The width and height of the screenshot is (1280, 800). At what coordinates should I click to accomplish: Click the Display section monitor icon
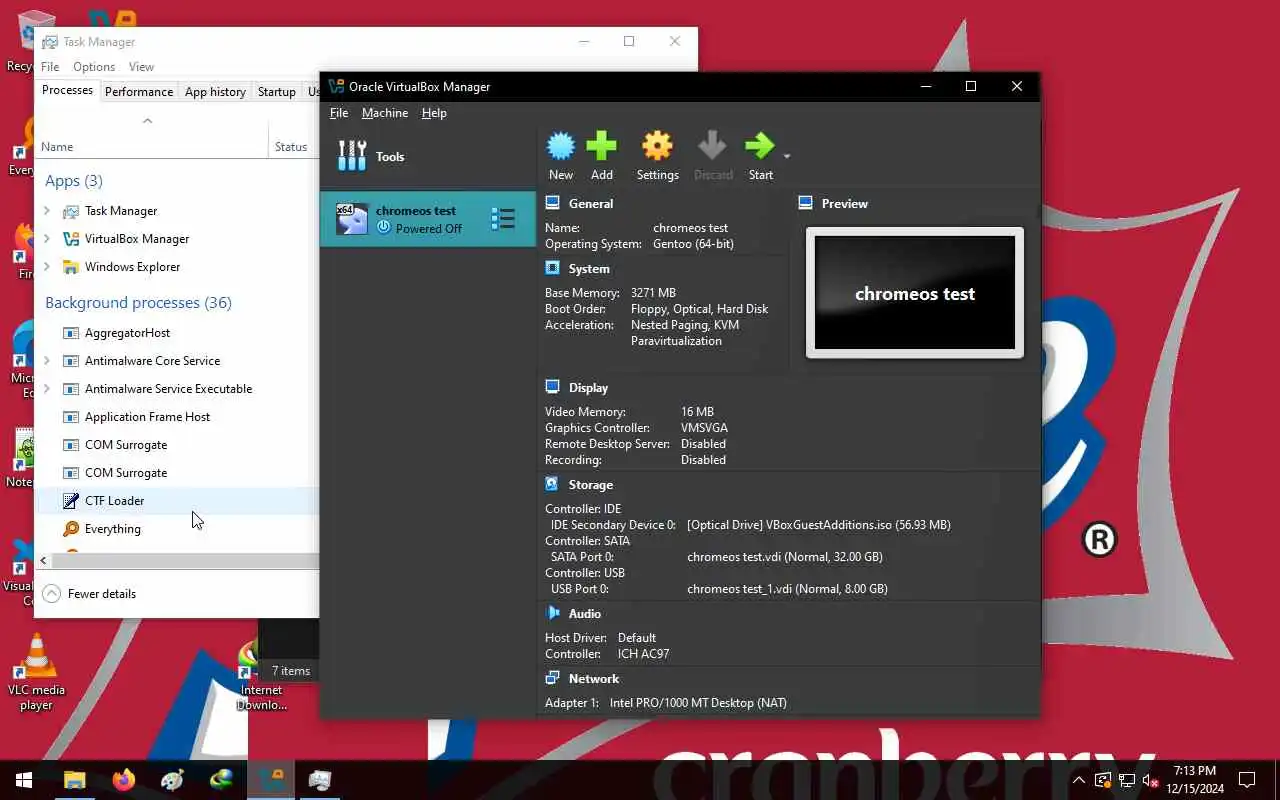pyautogui.click(x=552, y=387)
